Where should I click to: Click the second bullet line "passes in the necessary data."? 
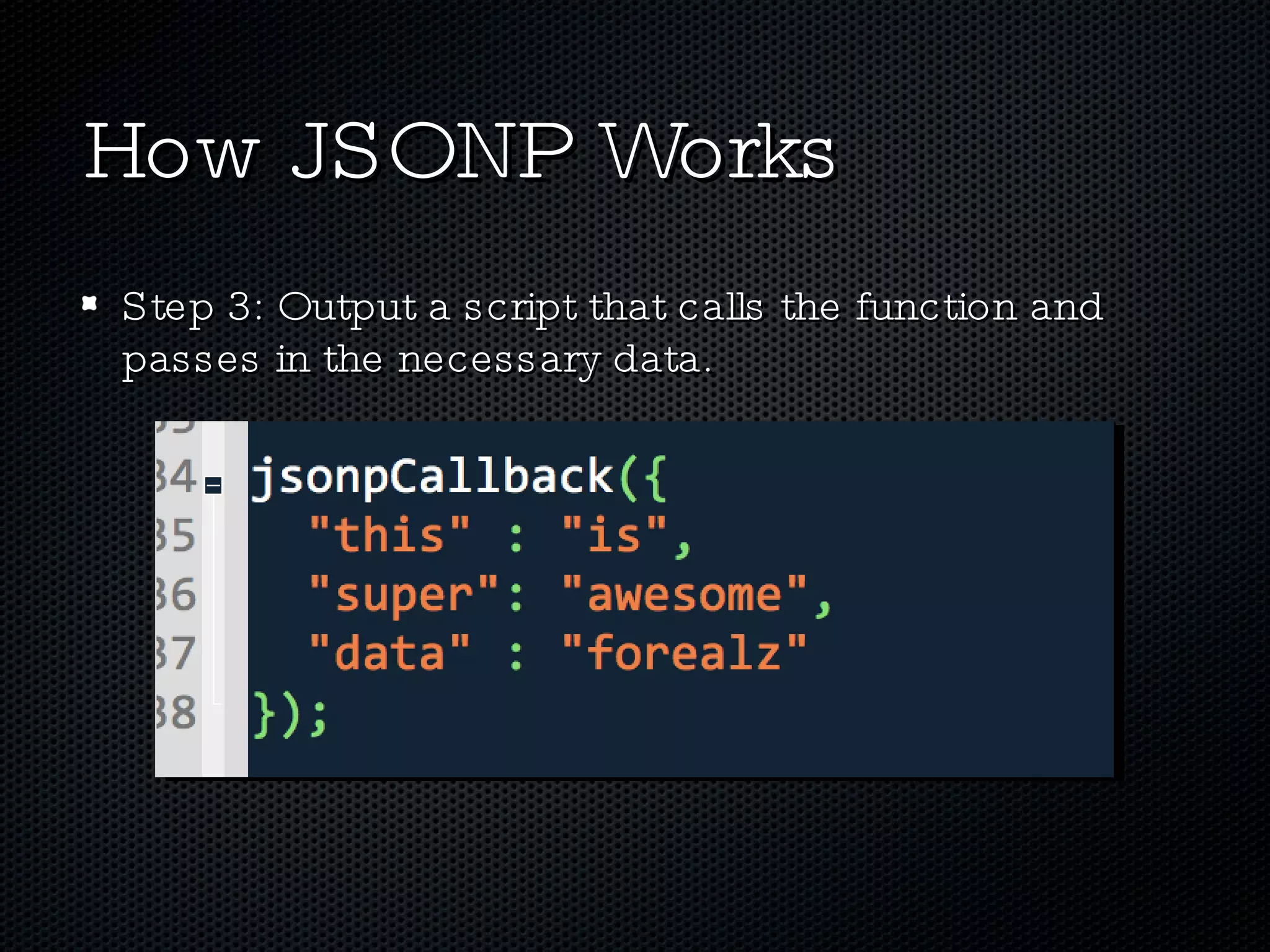coord(416,361)
